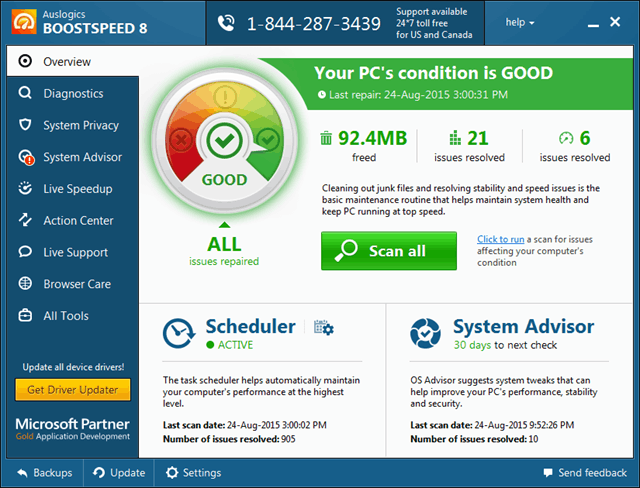Click the Settings gear icon
Image resolution: width=640 pixels, height=488 pixels.
tap(172, 472)
